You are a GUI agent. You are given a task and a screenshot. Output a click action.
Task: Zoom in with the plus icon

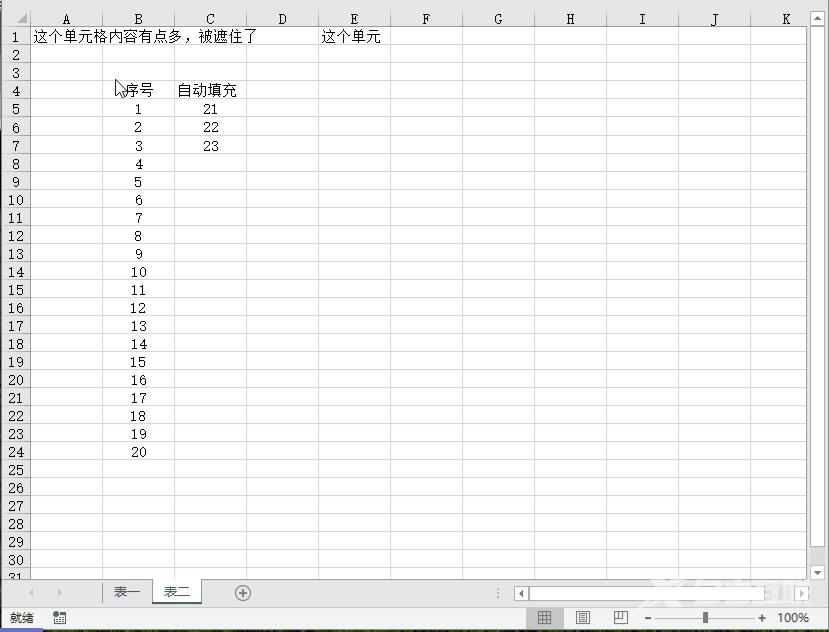[764, 617]
